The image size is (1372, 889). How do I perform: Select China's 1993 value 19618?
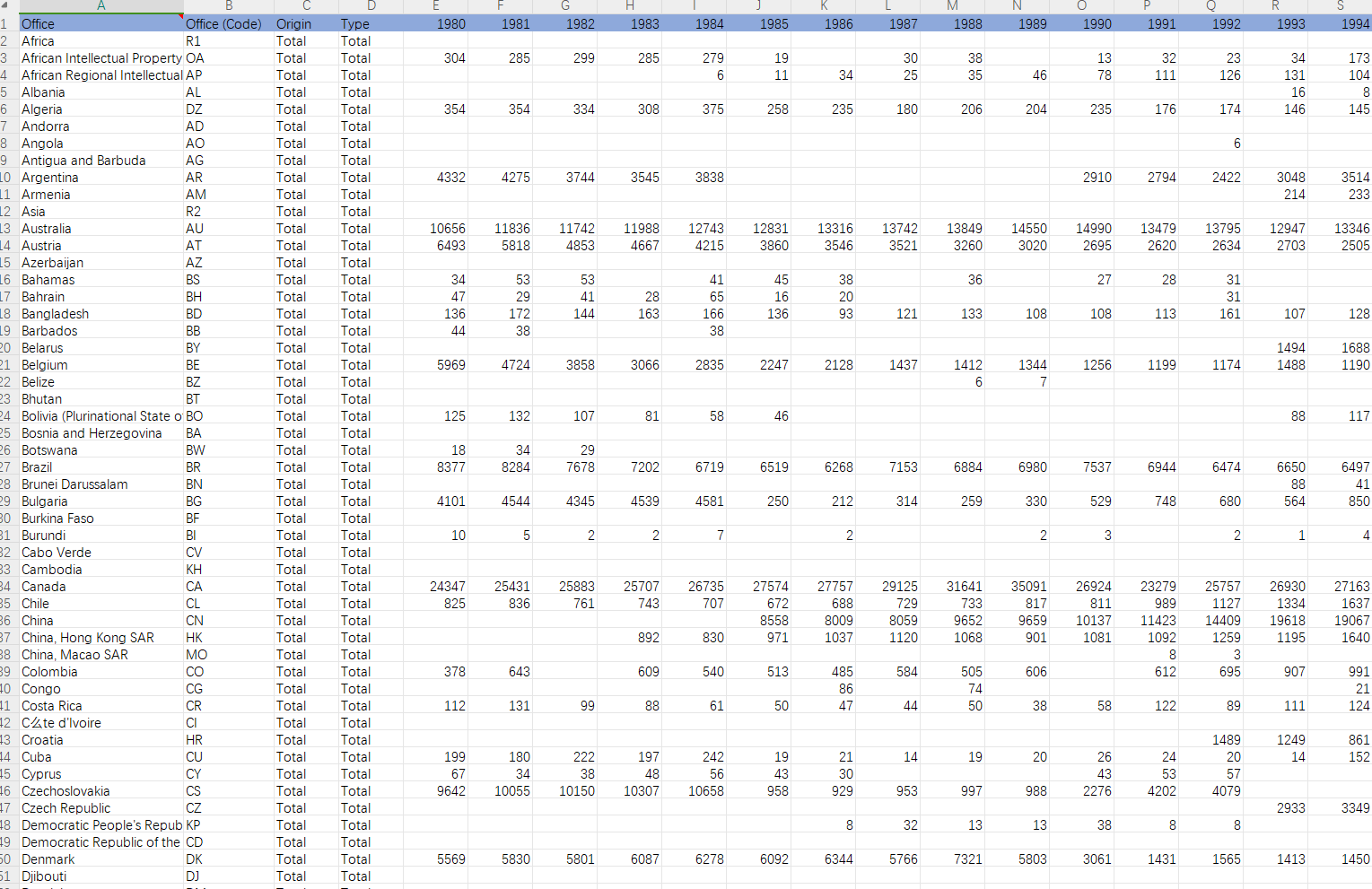1276,621
